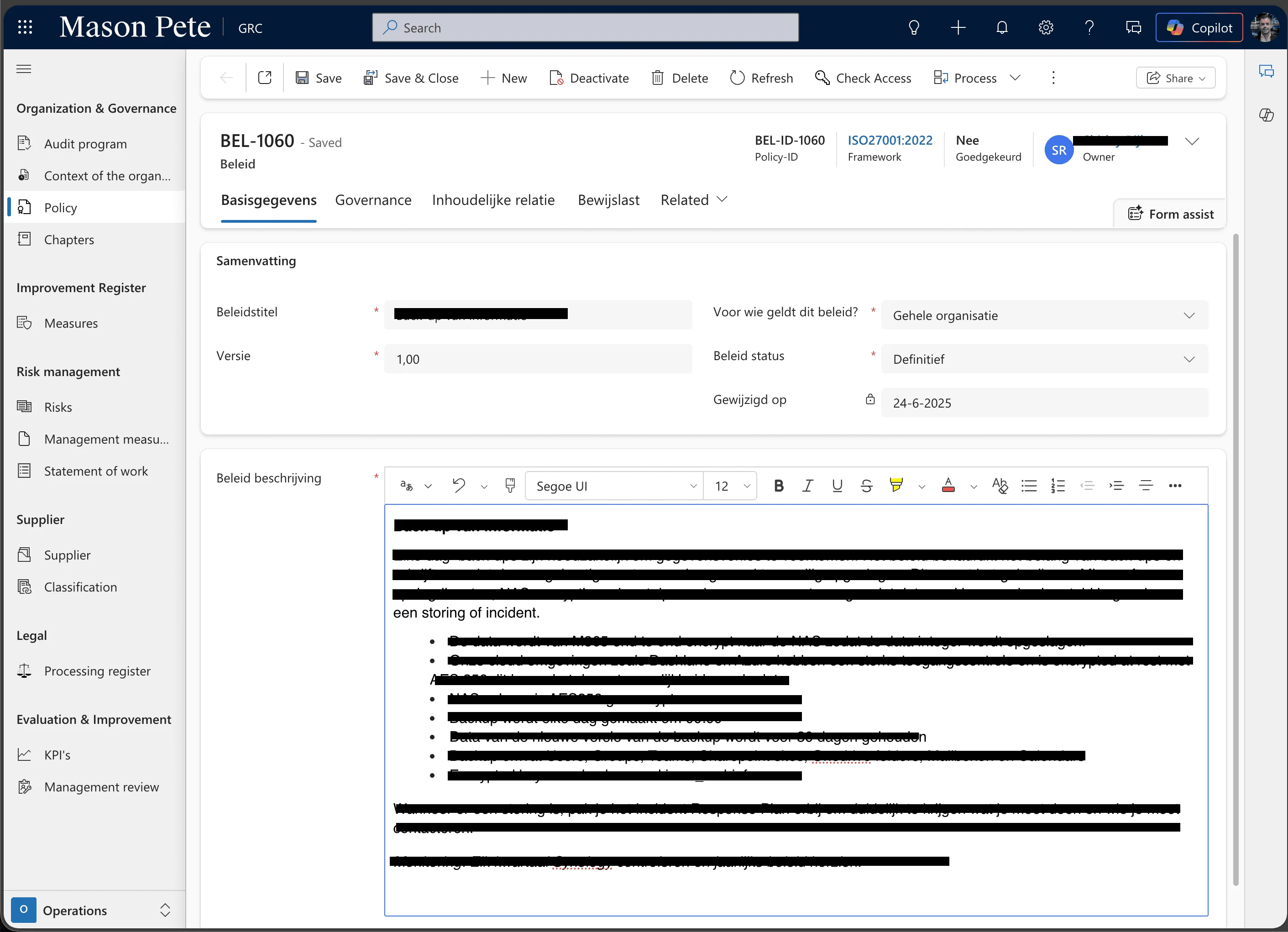Open record in a new window
1288x932 pixels.
[265, 78]
